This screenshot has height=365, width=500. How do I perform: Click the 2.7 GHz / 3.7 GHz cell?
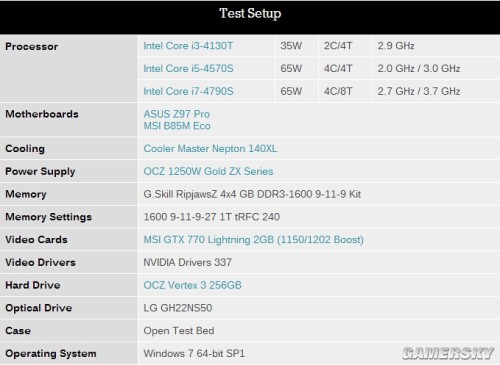(419, 91)
